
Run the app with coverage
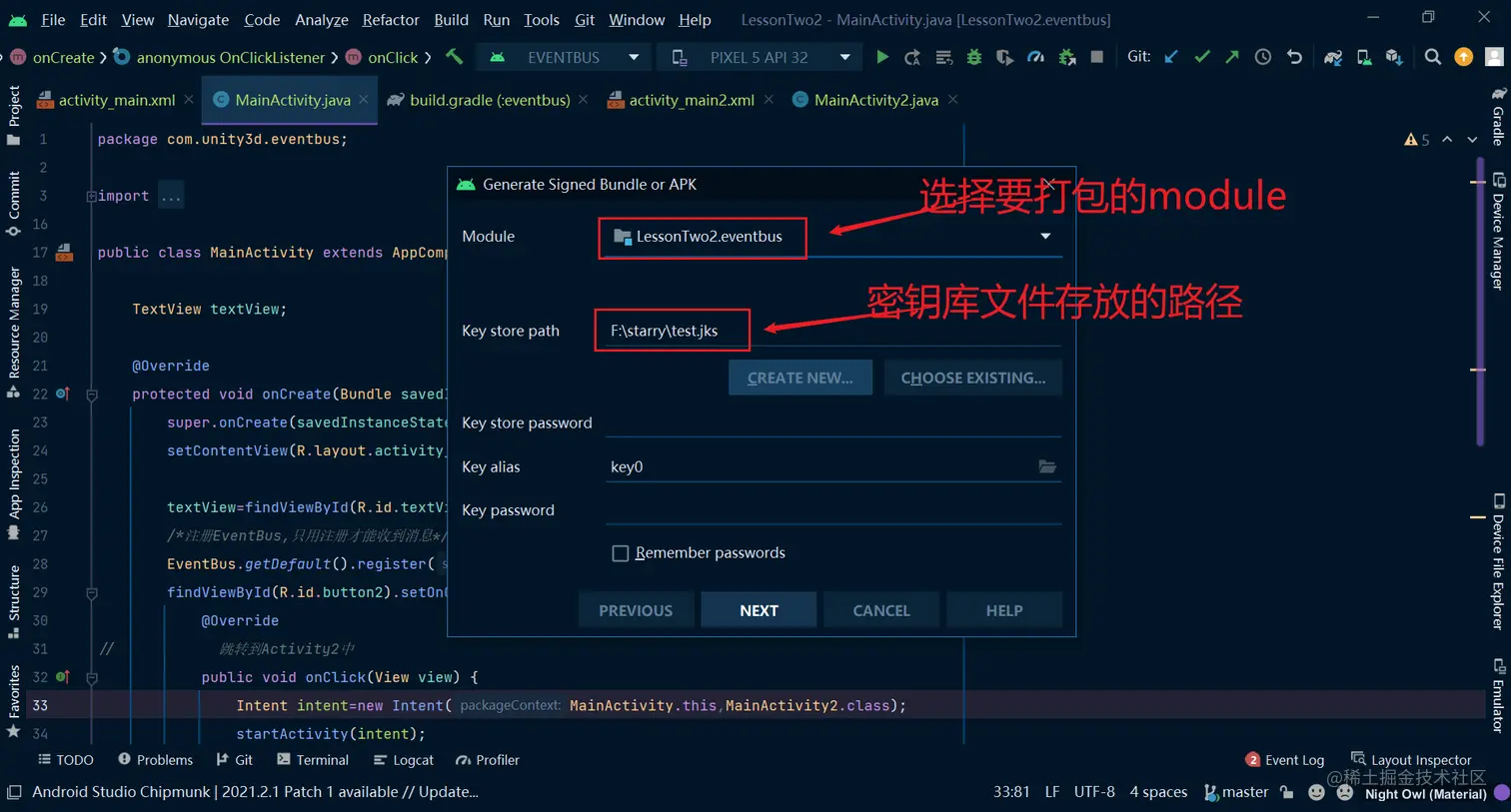tap(1004, 57)
